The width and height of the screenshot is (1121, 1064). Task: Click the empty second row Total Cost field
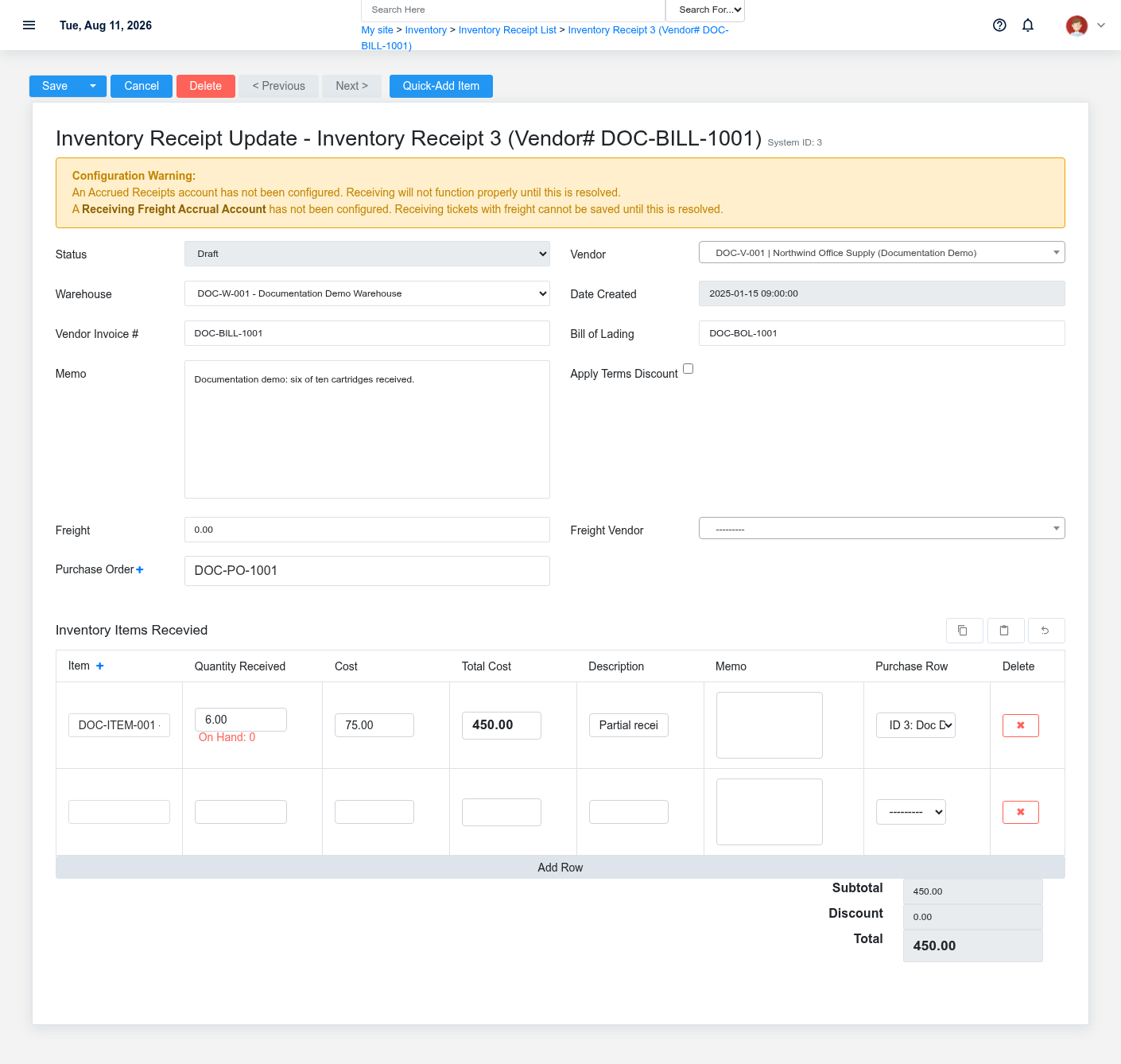coord(502,812)
